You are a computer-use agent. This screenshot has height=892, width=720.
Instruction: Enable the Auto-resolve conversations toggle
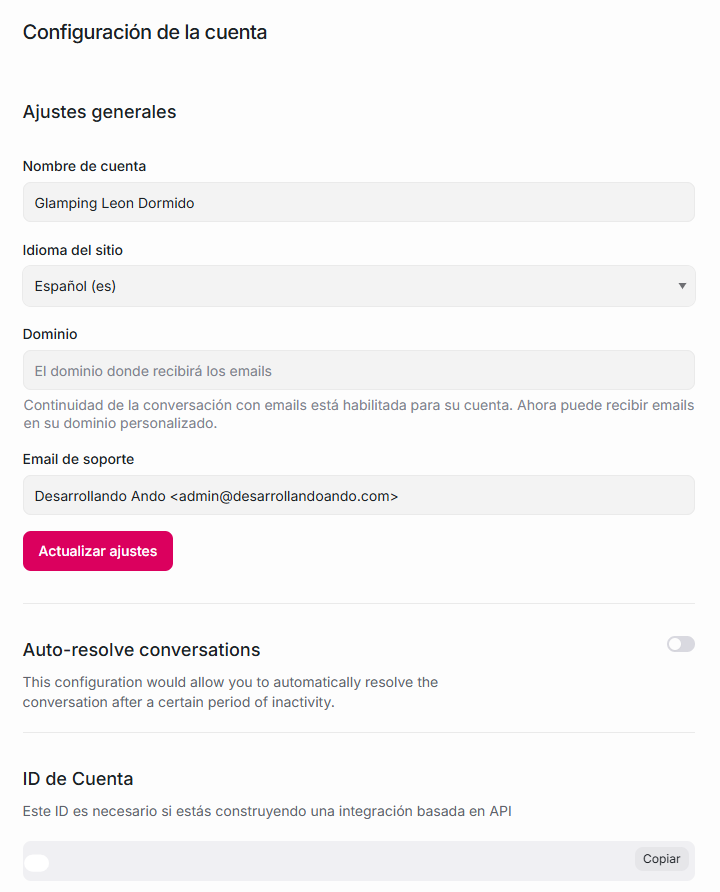pos(681,644)
